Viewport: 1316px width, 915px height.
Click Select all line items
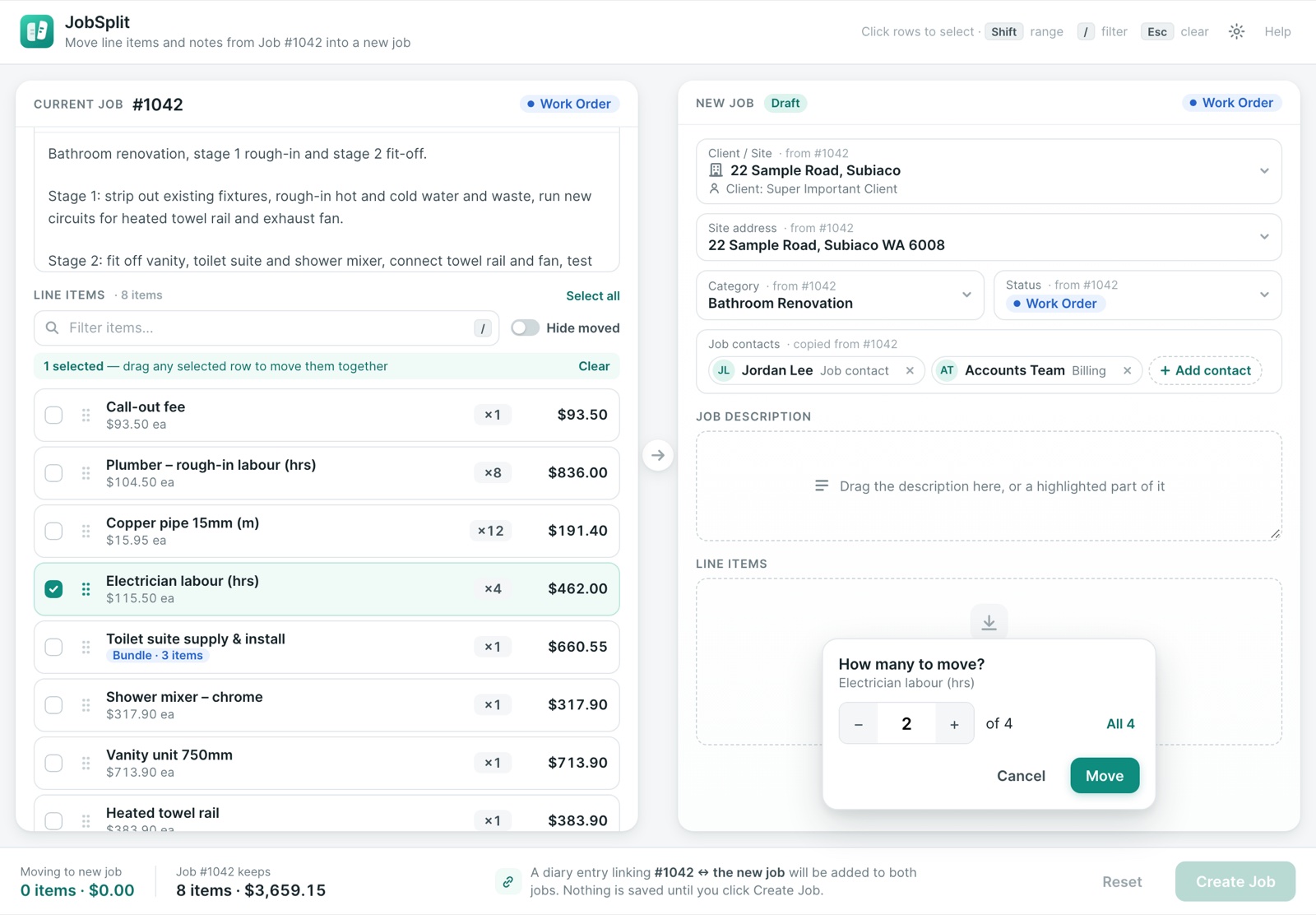click(x=593, y=296)
